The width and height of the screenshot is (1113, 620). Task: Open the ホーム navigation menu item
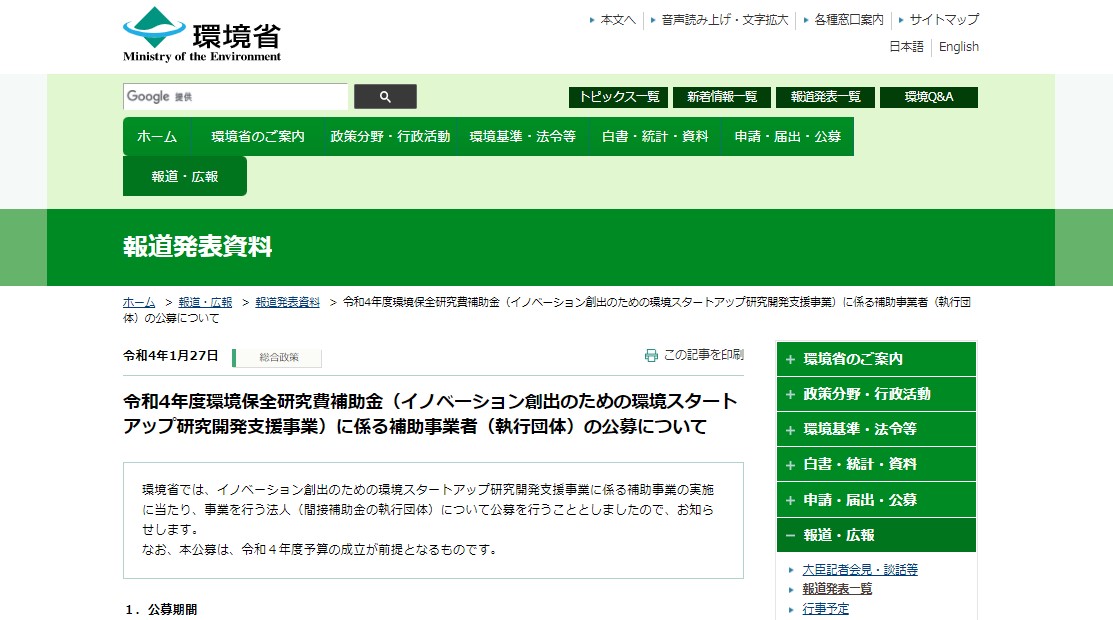click(x=157, y=137)
